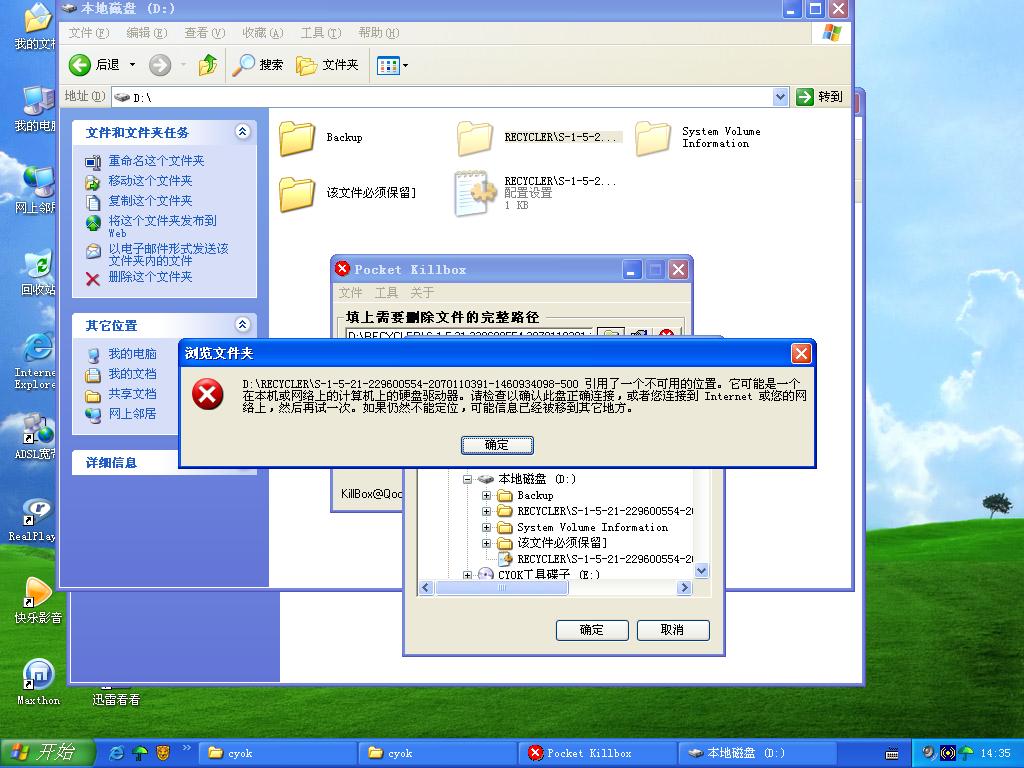Image resolution: width=1024 pixels, height=768 pixels.
Task: Open the Back button history dropdown arrow
Action: [x=133, y=65]
